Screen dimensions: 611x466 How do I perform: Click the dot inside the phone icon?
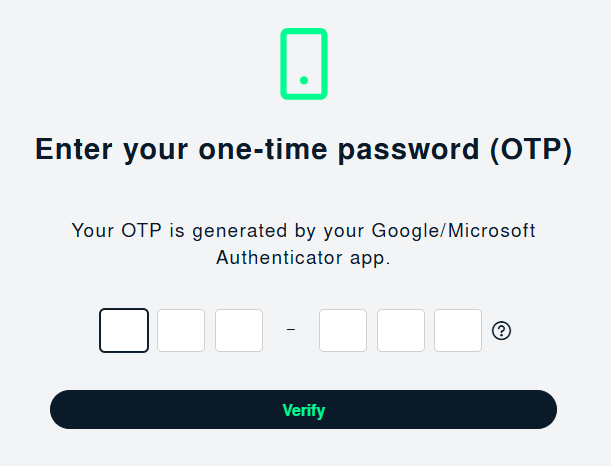pos(304,80)
